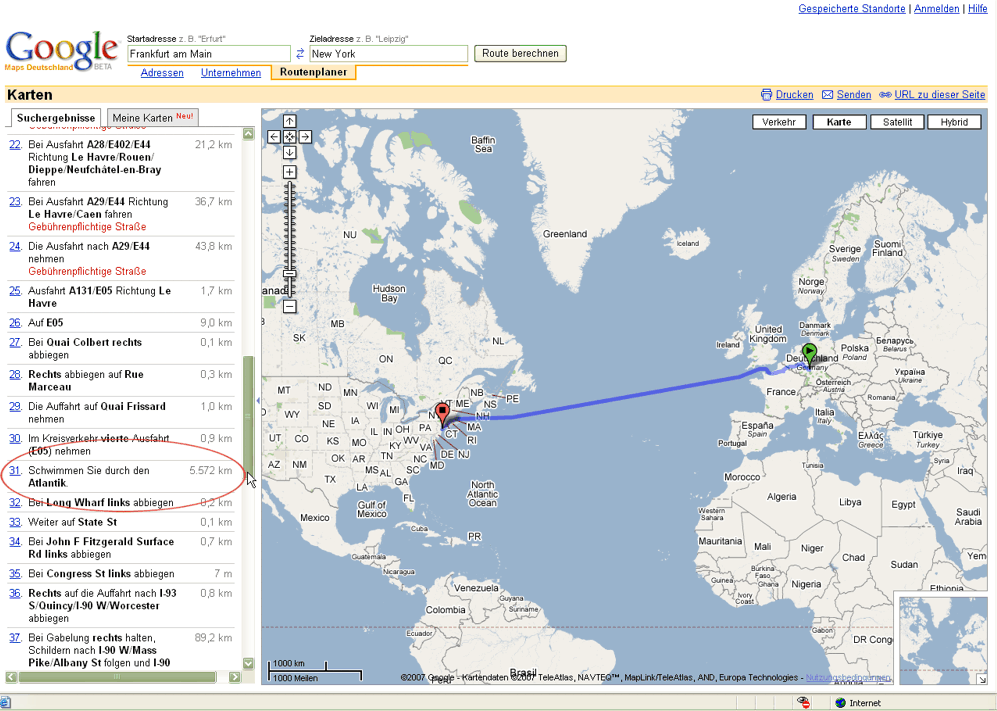Zoom out with the minus button
Image resolution: width=997 pixels, height=711 pixels.
(289, 307)
